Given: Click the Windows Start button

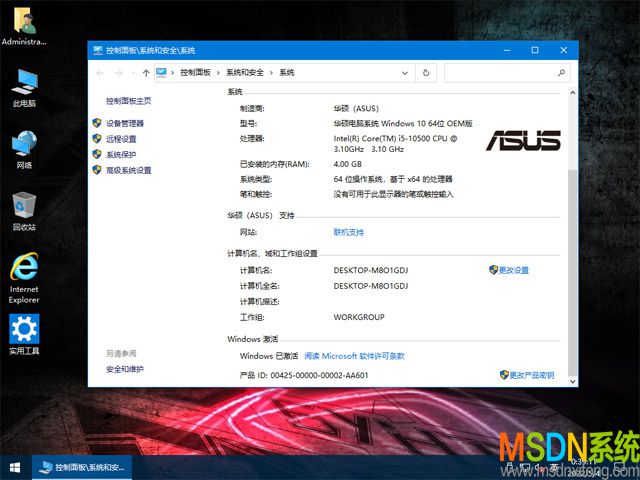Looking at the screenshot, I should 16,467.
